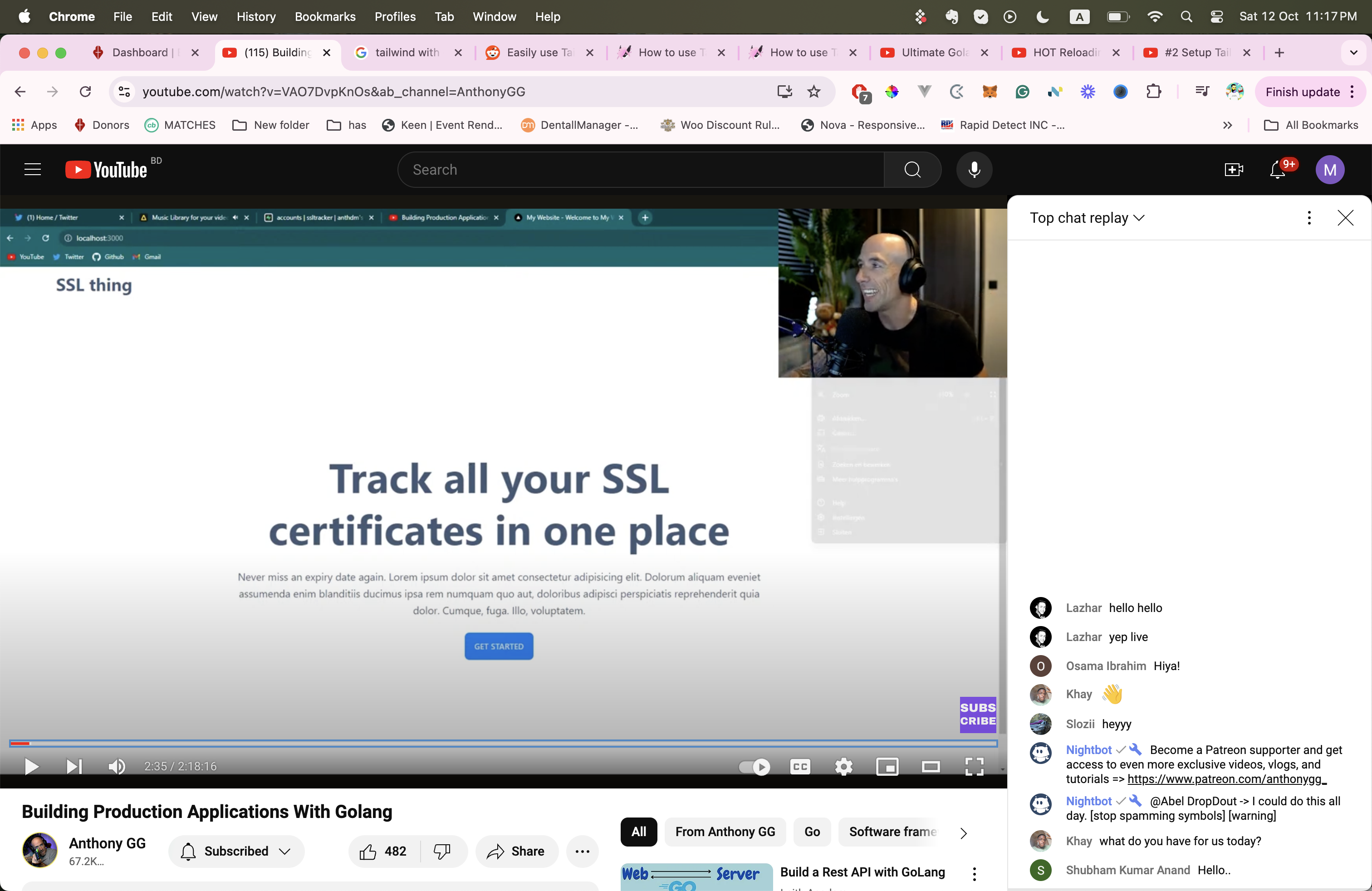Click the address bar URL
The height and width of the screenshot is (891, 1372).
pyautogui.click(x=333, y=92)
